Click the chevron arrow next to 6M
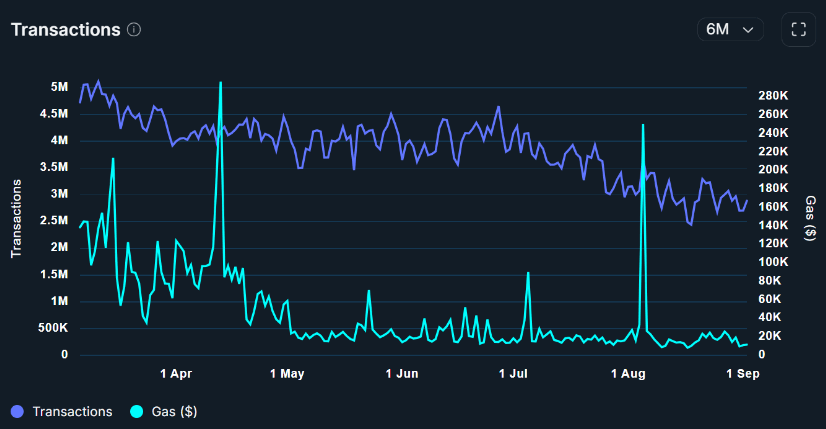The image size is (826, 429). coord(748,30)
